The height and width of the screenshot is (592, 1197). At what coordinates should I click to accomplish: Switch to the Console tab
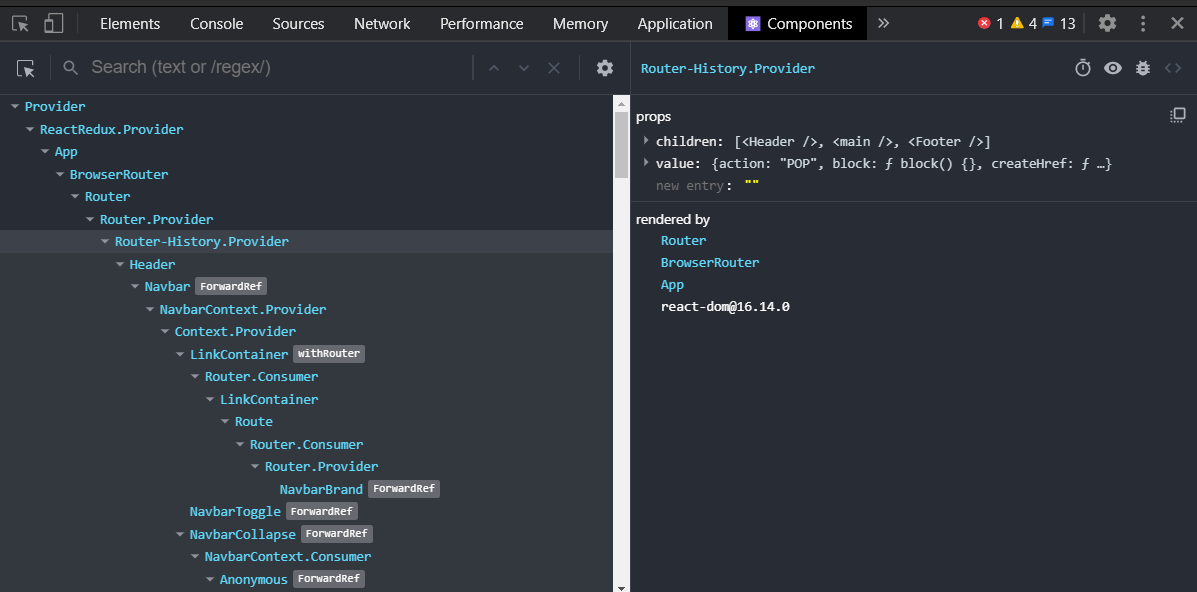click(x=216, y=24)
